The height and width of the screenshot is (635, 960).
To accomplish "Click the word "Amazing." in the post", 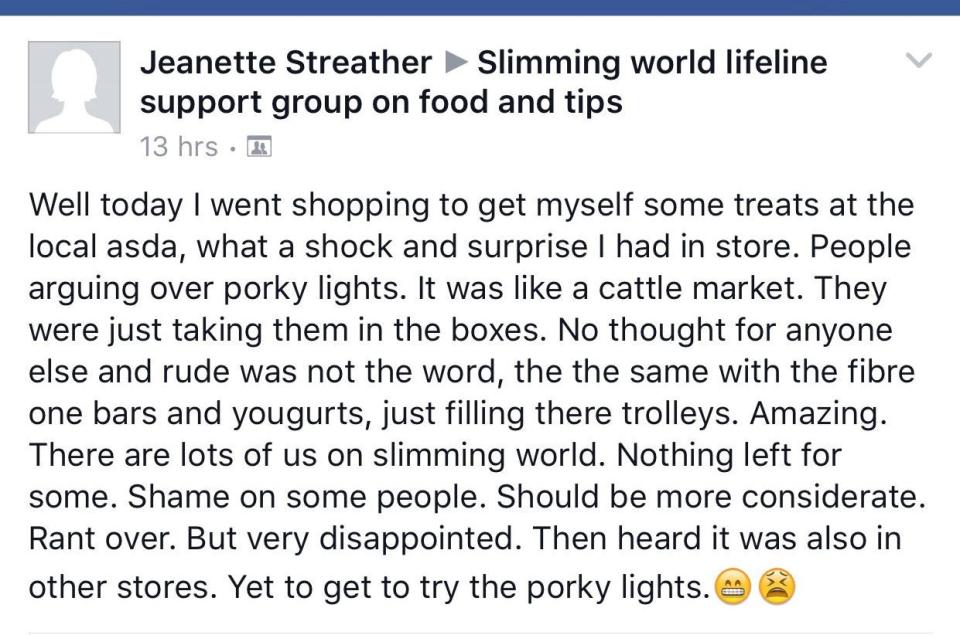I will (x=818, y=414).
